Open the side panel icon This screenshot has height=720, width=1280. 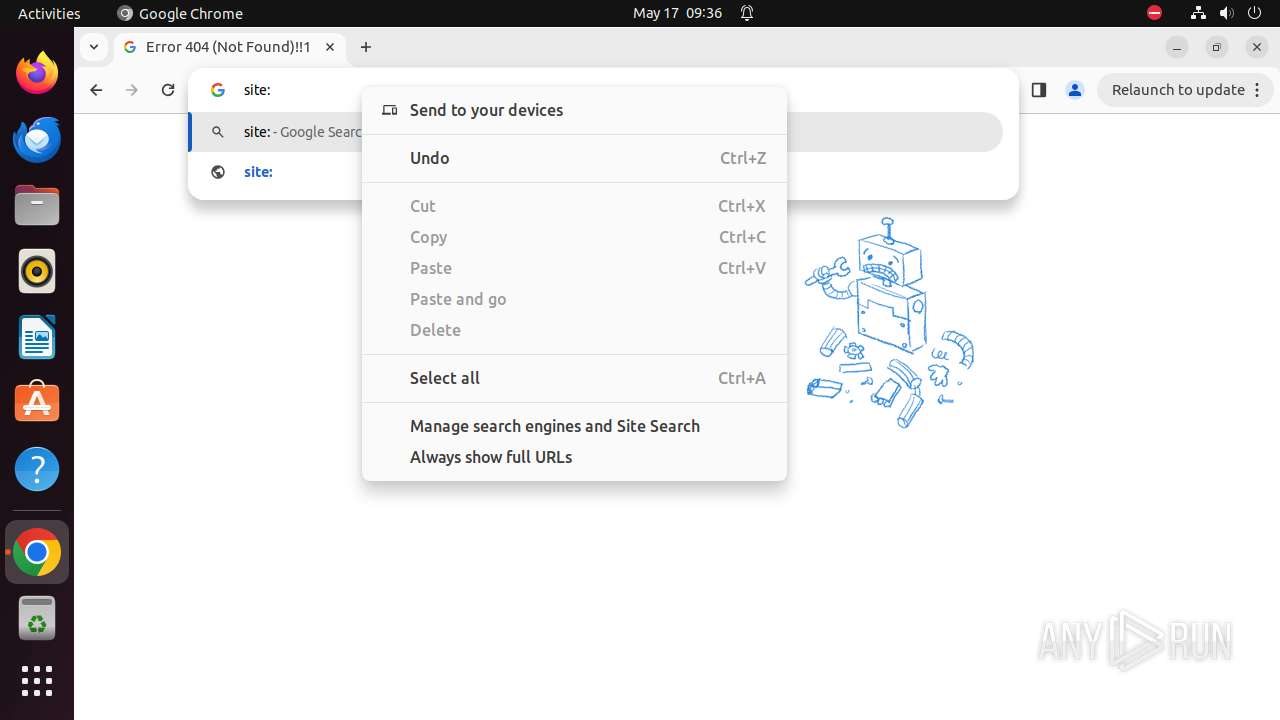coord(1039,90)
